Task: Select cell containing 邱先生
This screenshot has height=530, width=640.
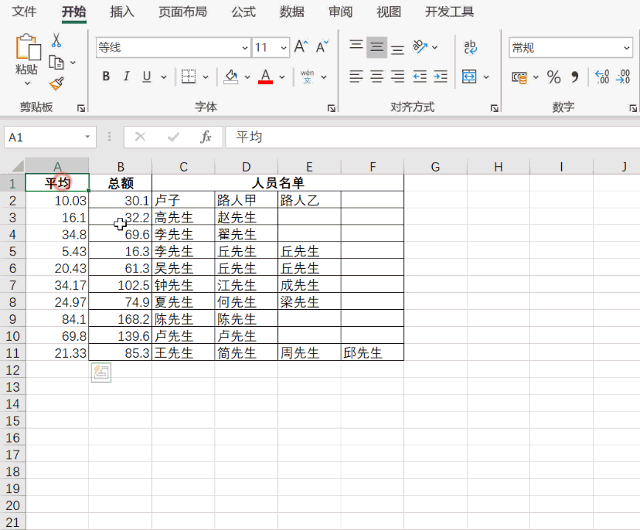Action: pos(372,352)
